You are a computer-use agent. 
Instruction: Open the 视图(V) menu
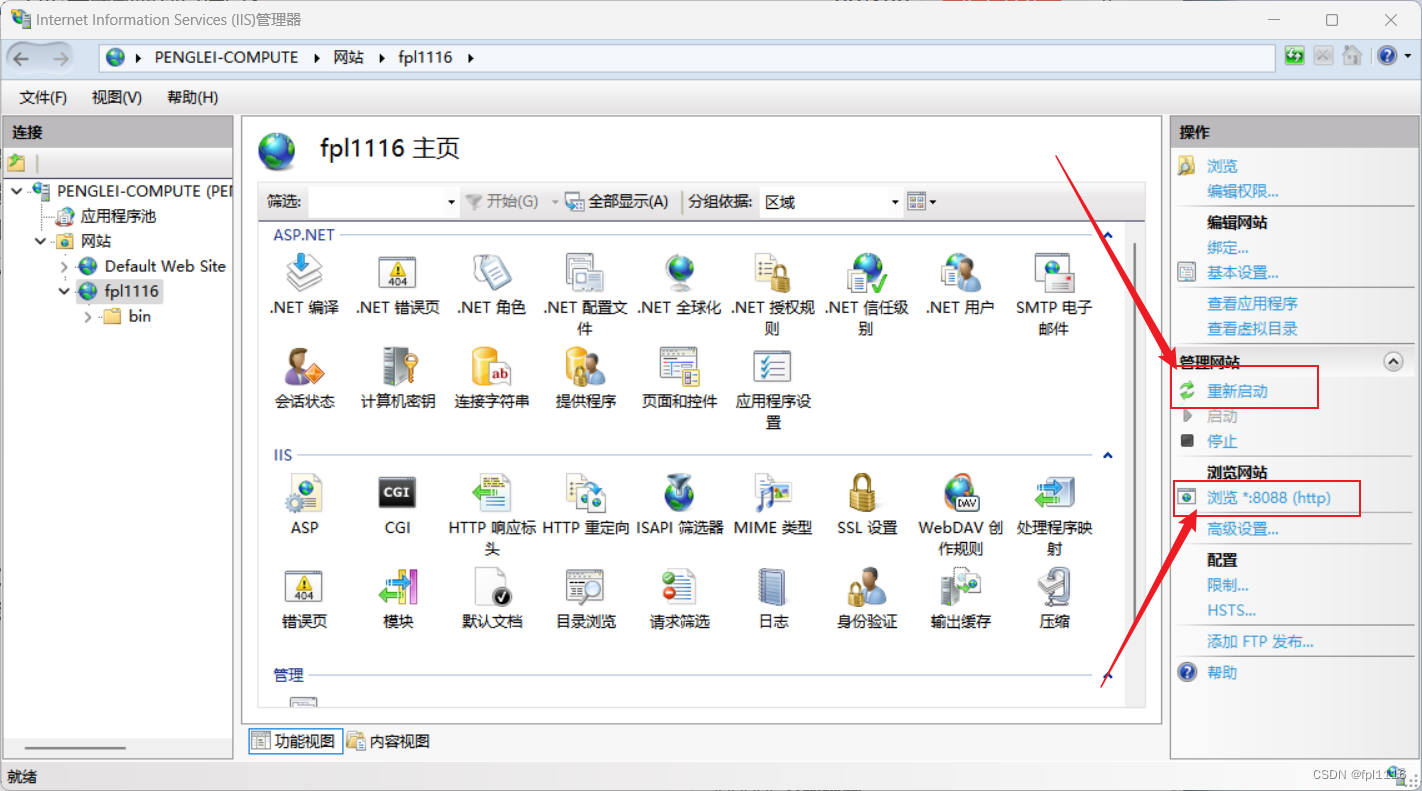[x=116, y=97]
